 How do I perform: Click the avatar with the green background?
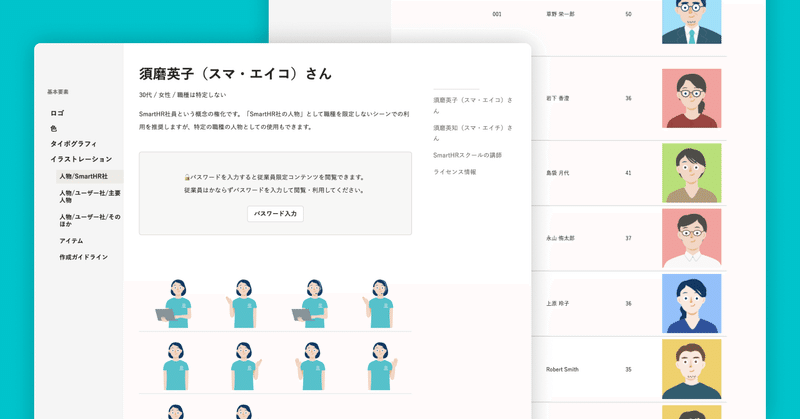(x=691, y=173)
